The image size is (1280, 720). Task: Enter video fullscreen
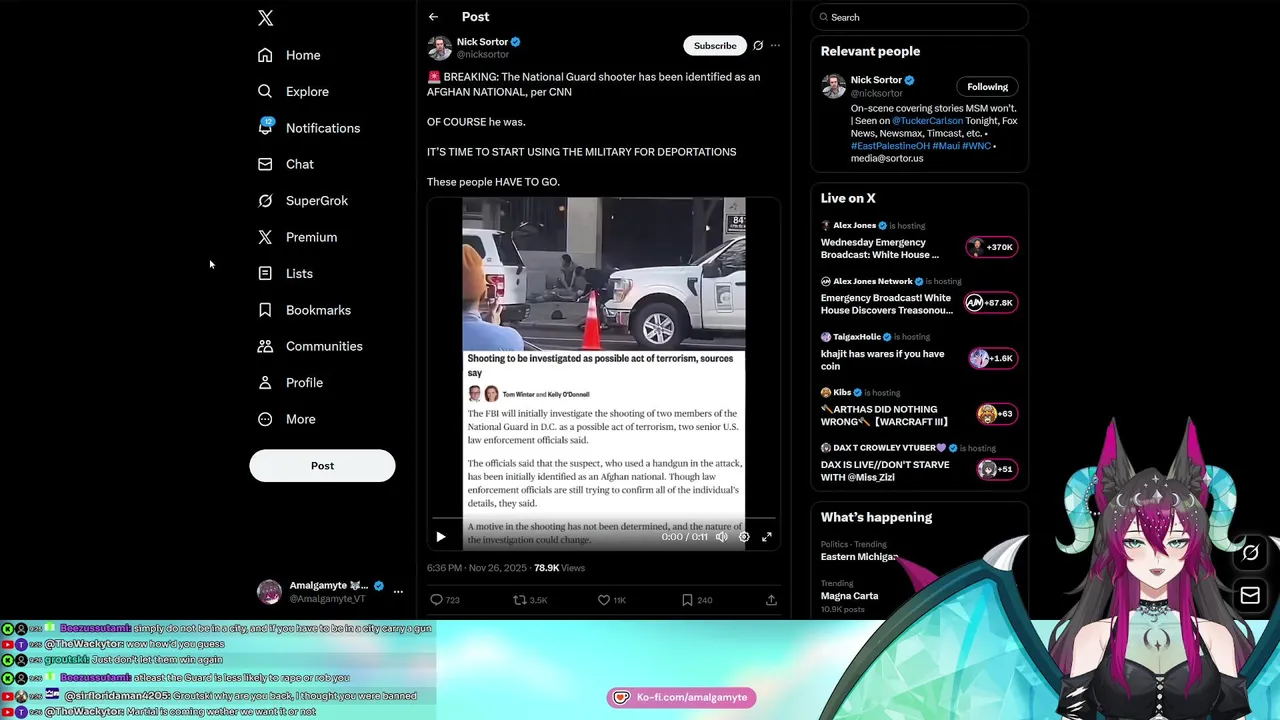click(x=767, y=537)
